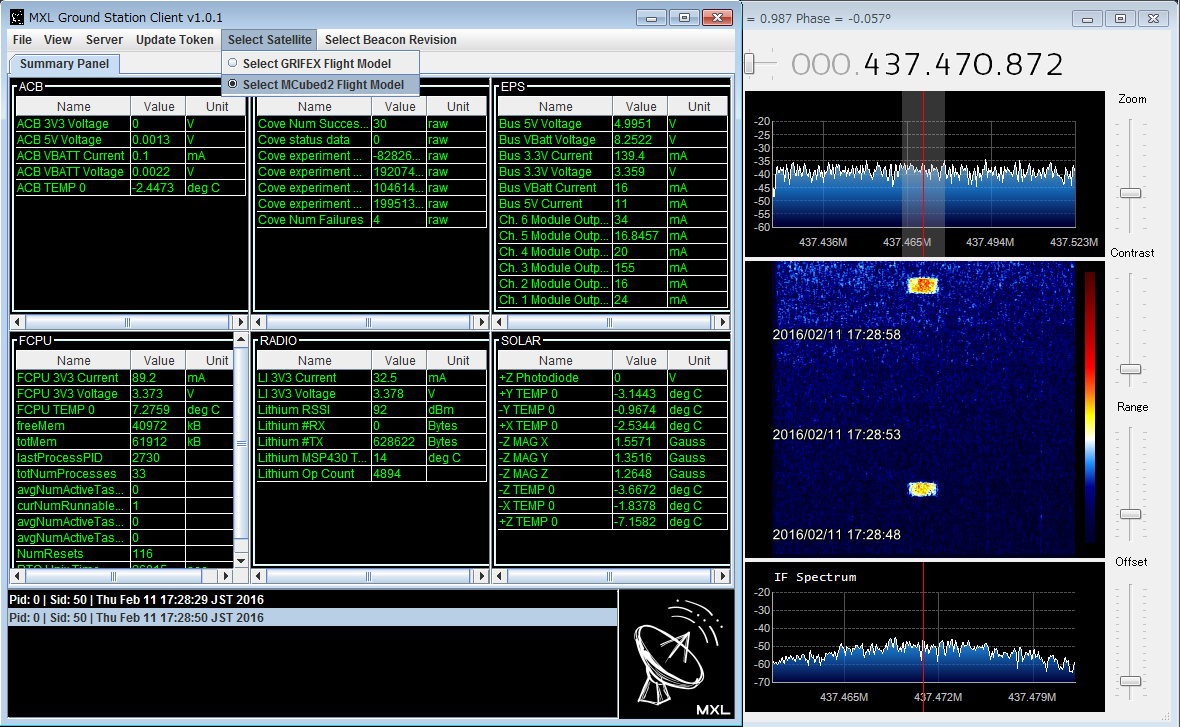Image resolution: width=1180 pixels, height=727 pixels.
Task: Select the +Z Photodiode row
Action: point(613,378)
